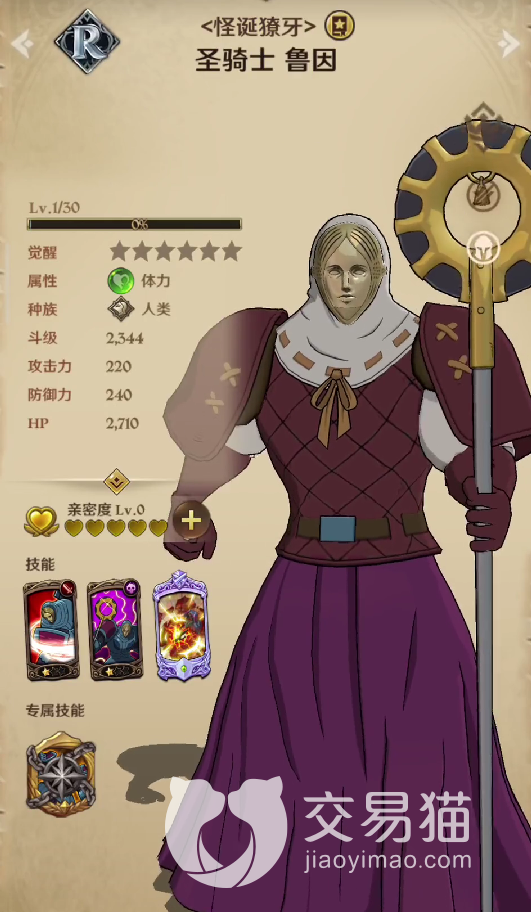Tap the 怪诞獠牙 title label

(258, 26)
